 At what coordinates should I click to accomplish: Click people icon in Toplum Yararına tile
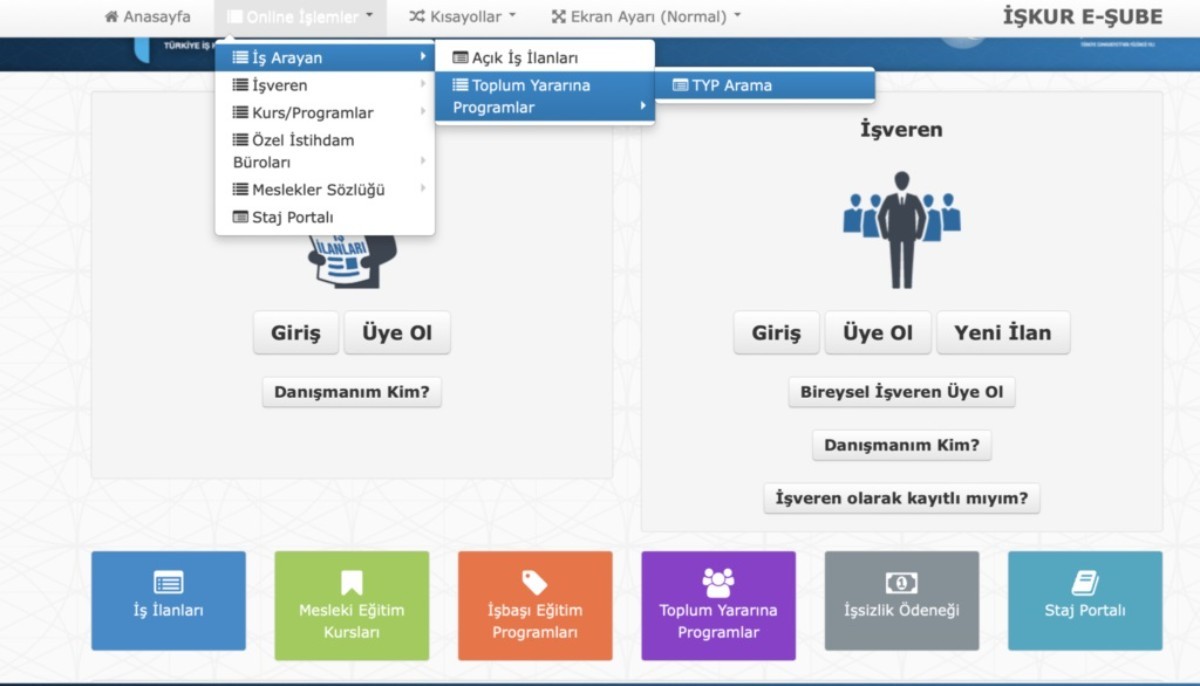[718, 583]
